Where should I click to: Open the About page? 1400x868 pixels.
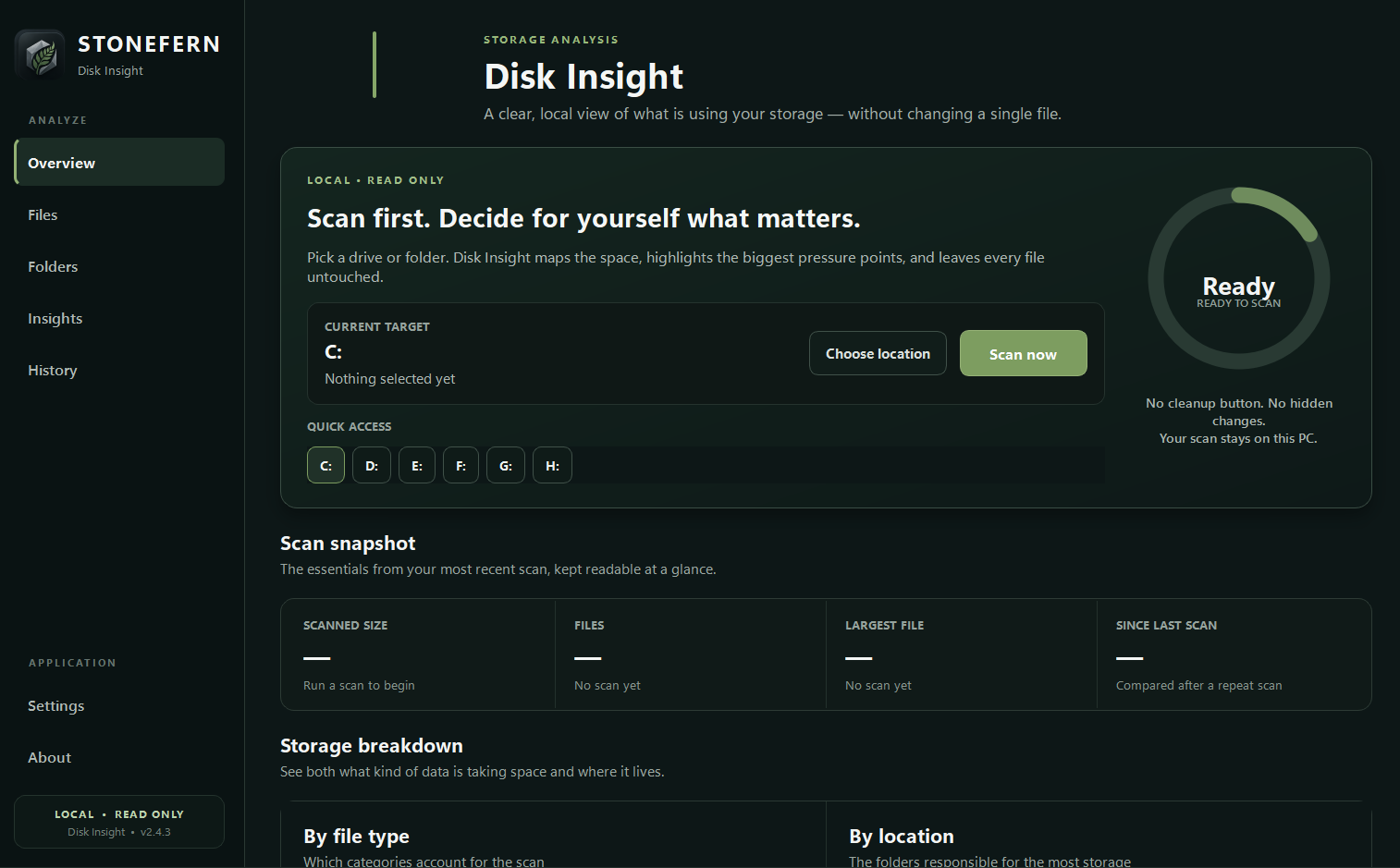click(x=119, y=757)
